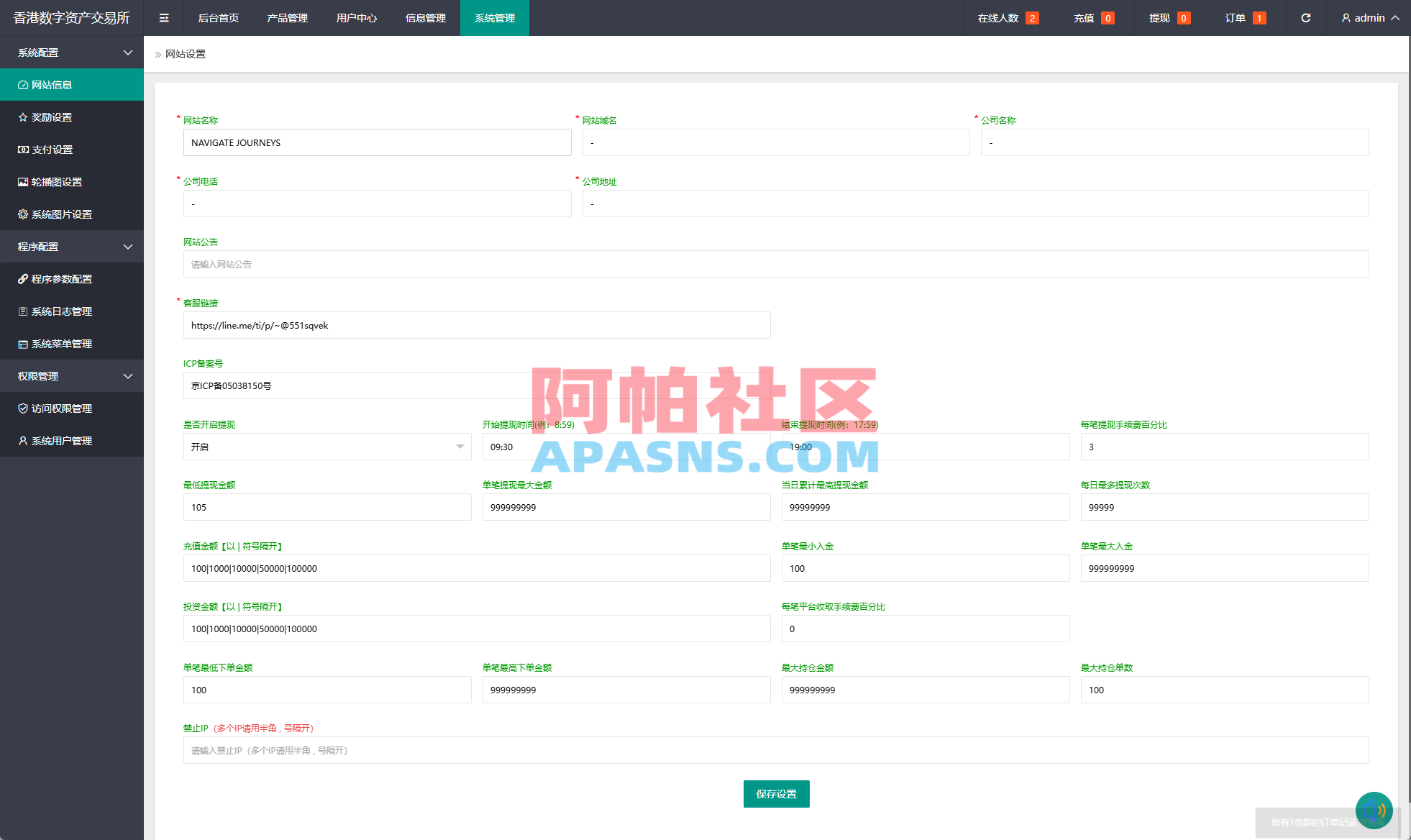
Task: Click the 系统图片设置 gear icon
Action: pos(22,214)
